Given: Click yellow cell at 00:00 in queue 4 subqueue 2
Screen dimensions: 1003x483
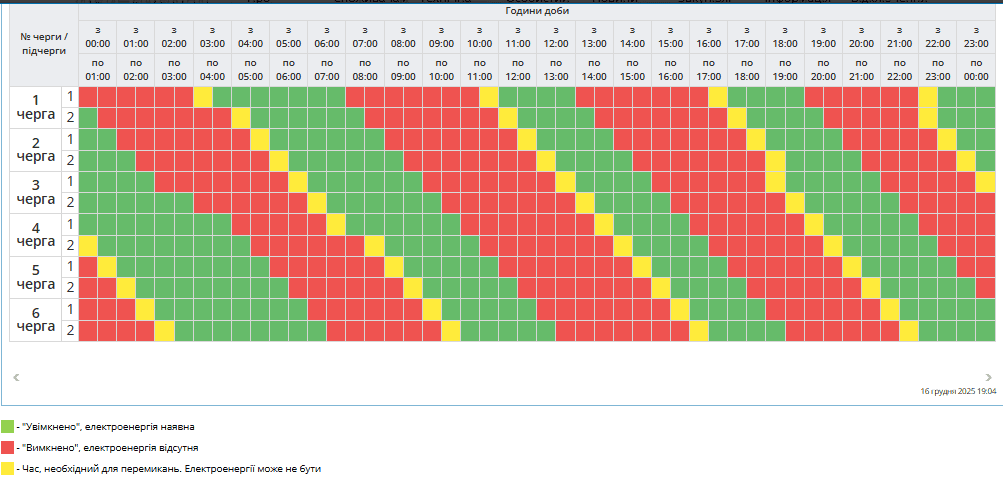Looking at the screenshot, I should click(x=88, y=245).
